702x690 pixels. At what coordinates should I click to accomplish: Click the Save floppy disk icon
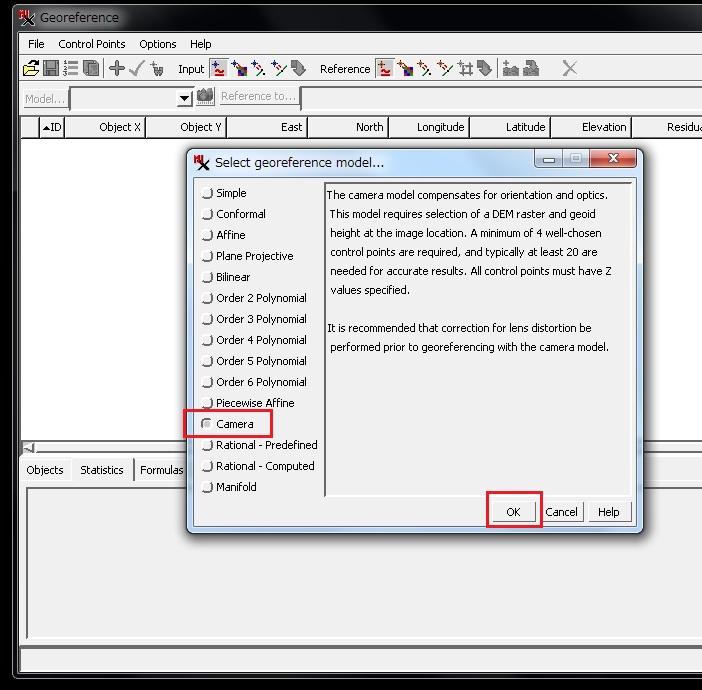coord(51,69)
